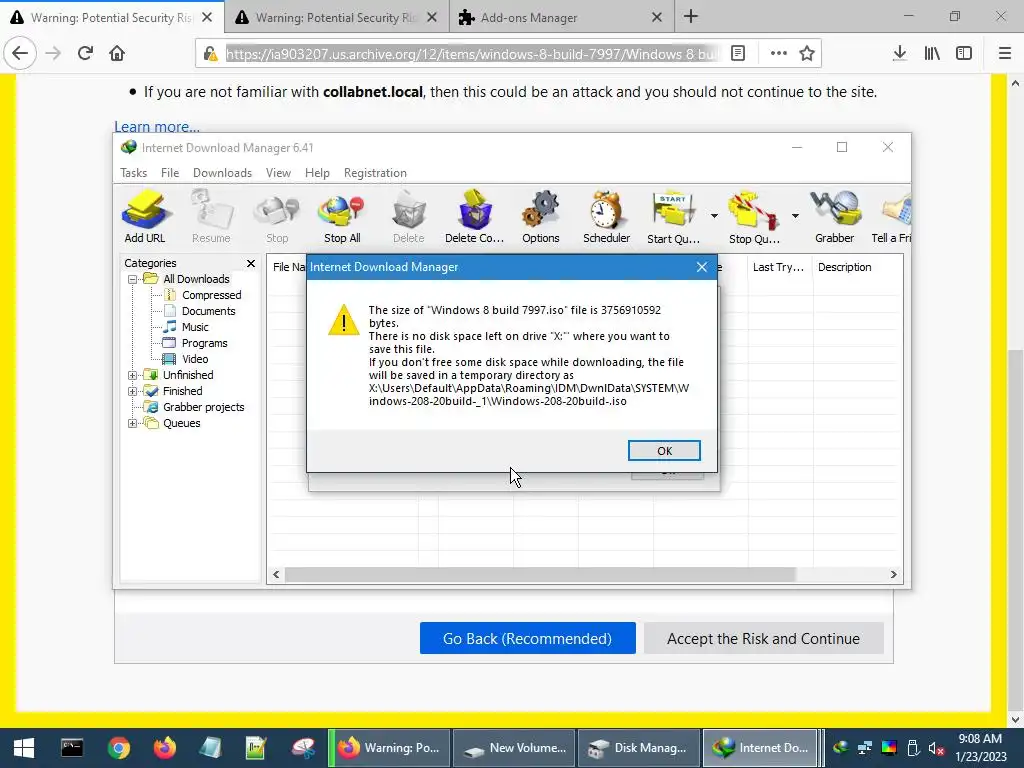Open the Tasks menu
This screenshot has width=1024, height=768.
[x=133, y=173]
